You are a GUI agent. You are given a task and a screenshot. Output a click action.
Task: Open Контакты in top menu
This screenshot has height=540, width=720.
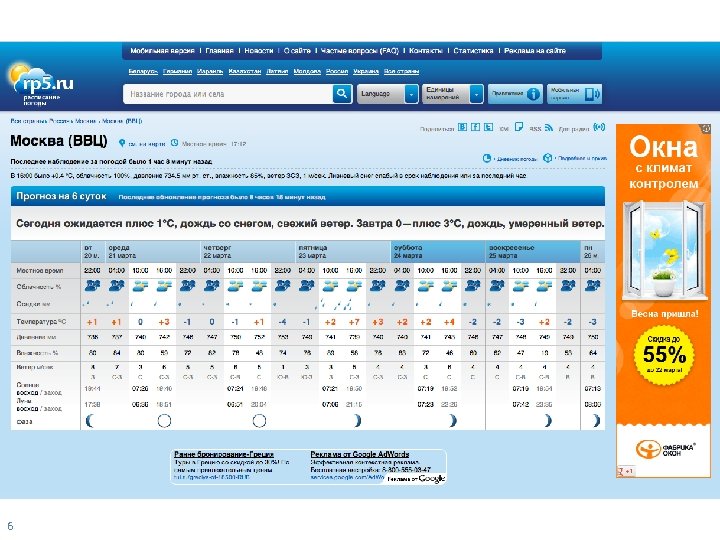click(426, 51)
